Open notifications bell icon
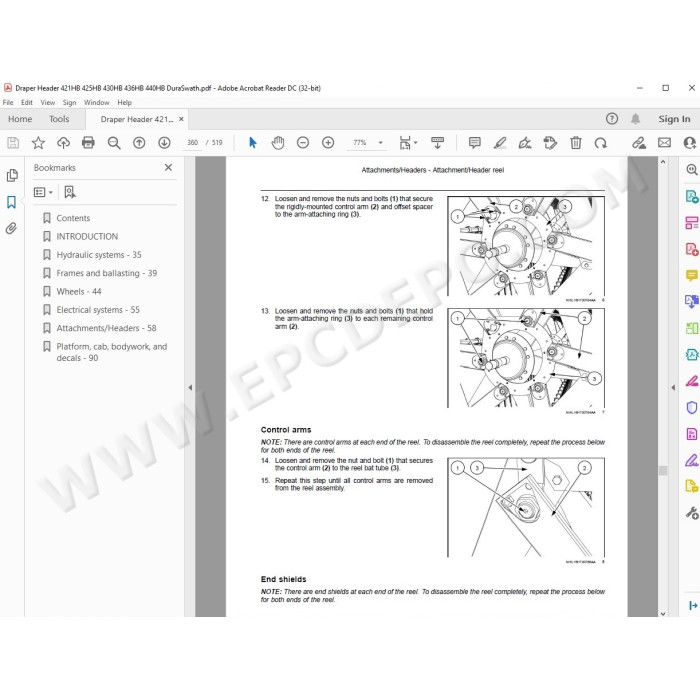 tap(635, 119)
